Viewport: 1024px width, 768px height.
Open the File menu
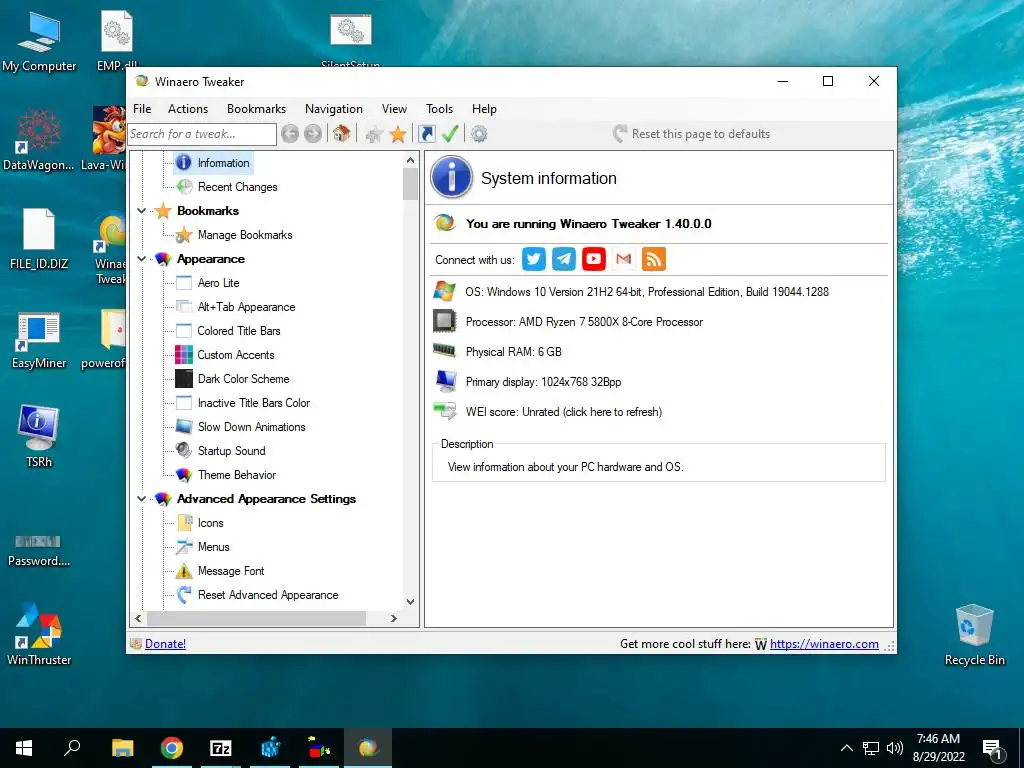pos(142,109)
